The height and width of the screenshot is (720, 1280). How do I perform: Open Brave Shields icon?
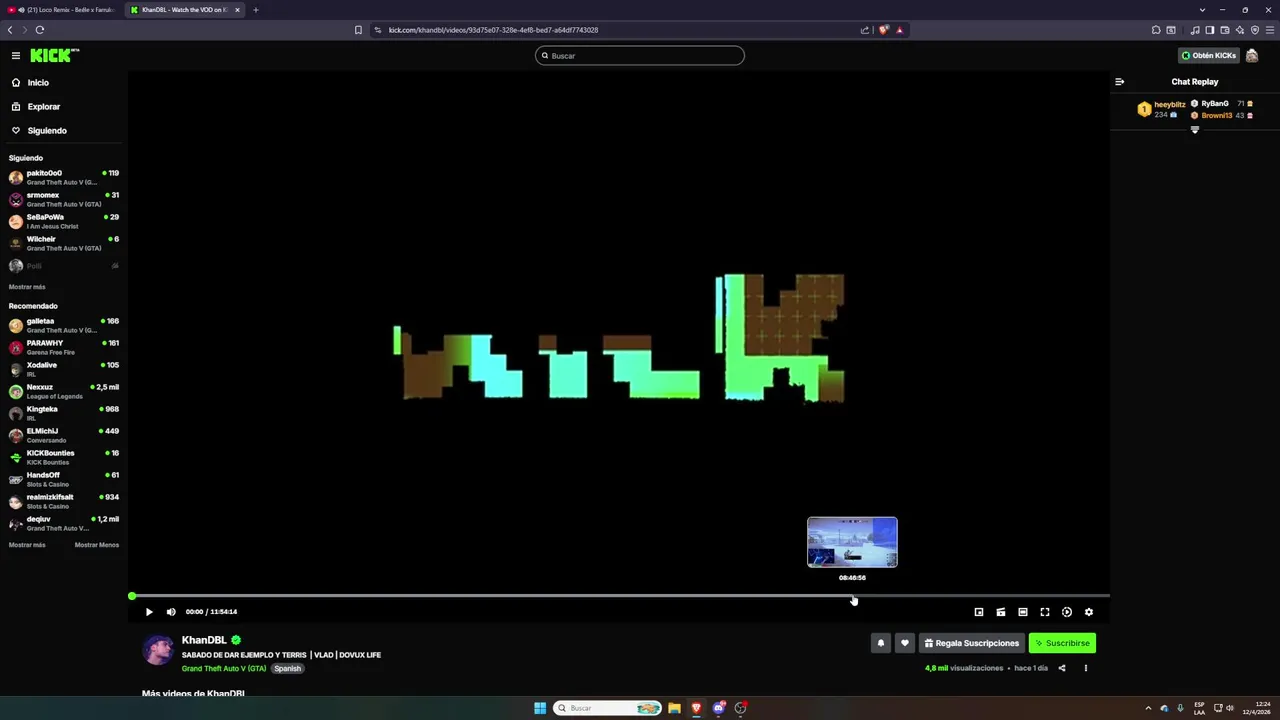[x=883, y=30]
